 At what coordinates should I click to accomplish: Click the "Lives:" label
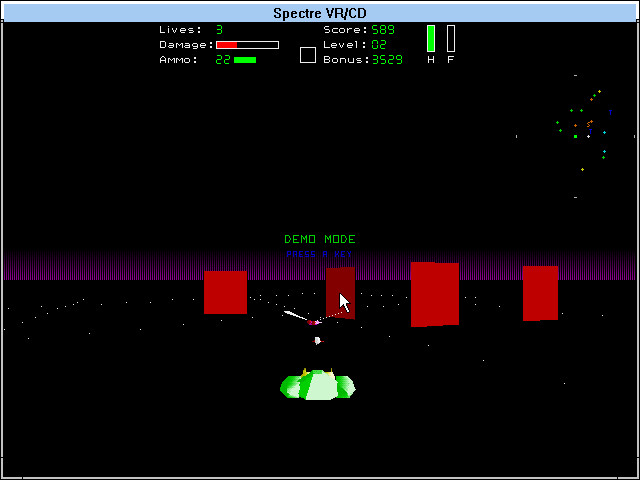click(180, 30)
